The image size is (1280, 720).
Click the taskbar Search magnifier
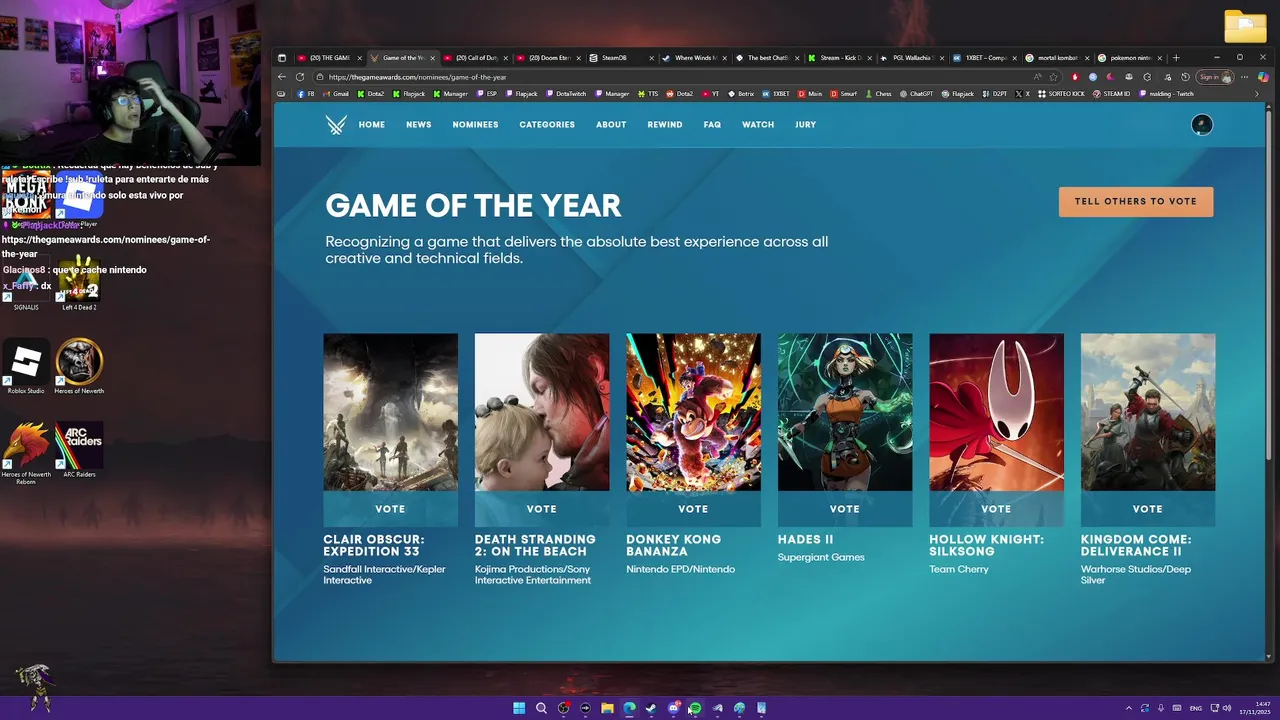tap(541, 708)
